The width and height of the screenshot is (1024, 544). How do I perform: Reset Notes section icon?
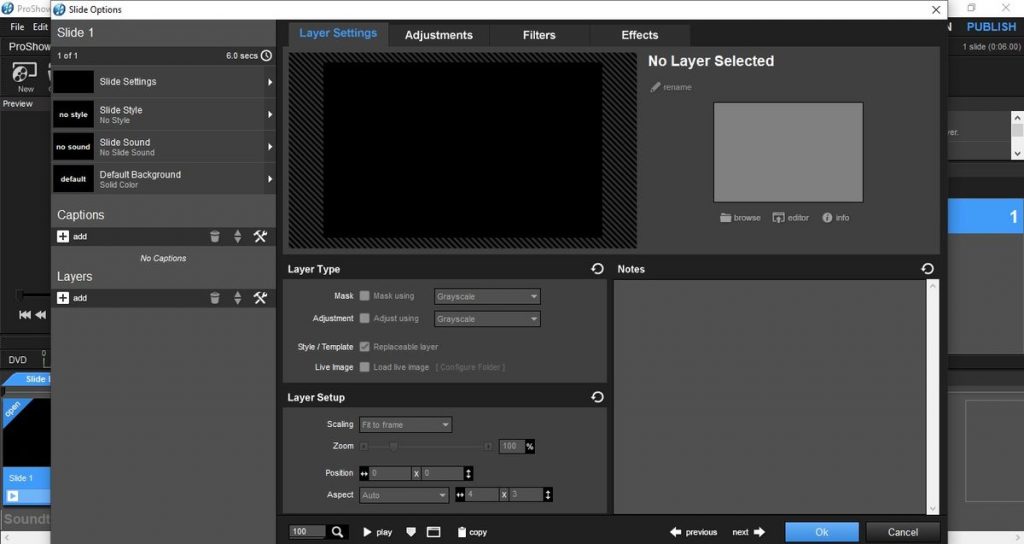tap(927, 268)
